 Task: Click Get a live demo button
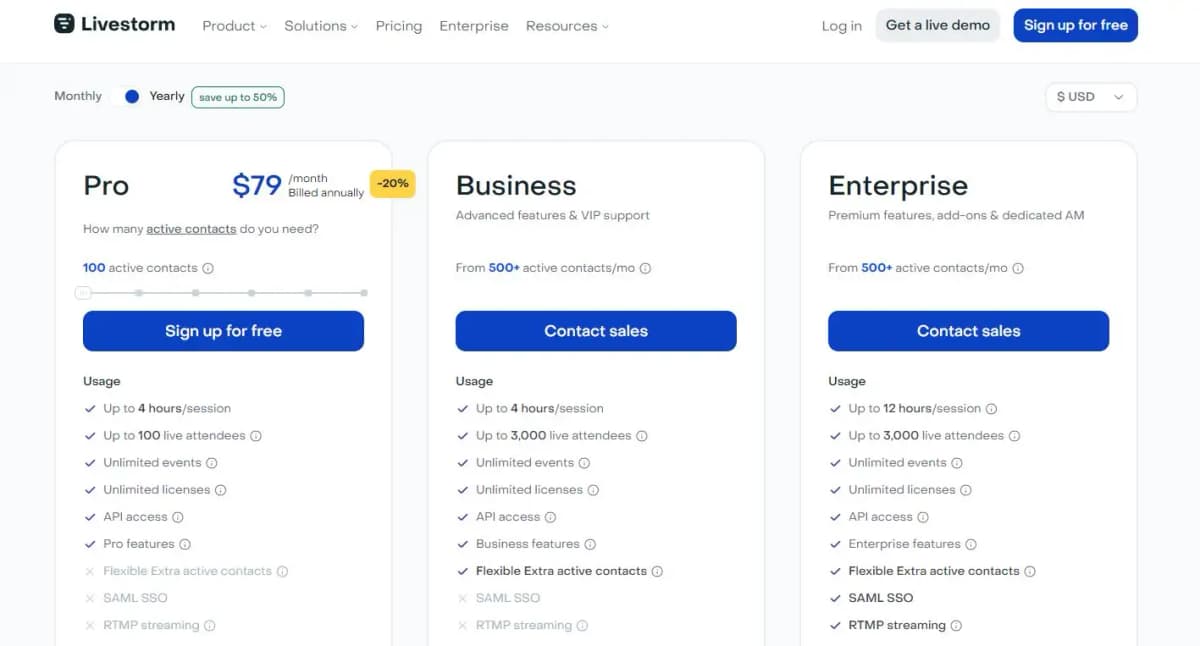click(x=938, y=25)
